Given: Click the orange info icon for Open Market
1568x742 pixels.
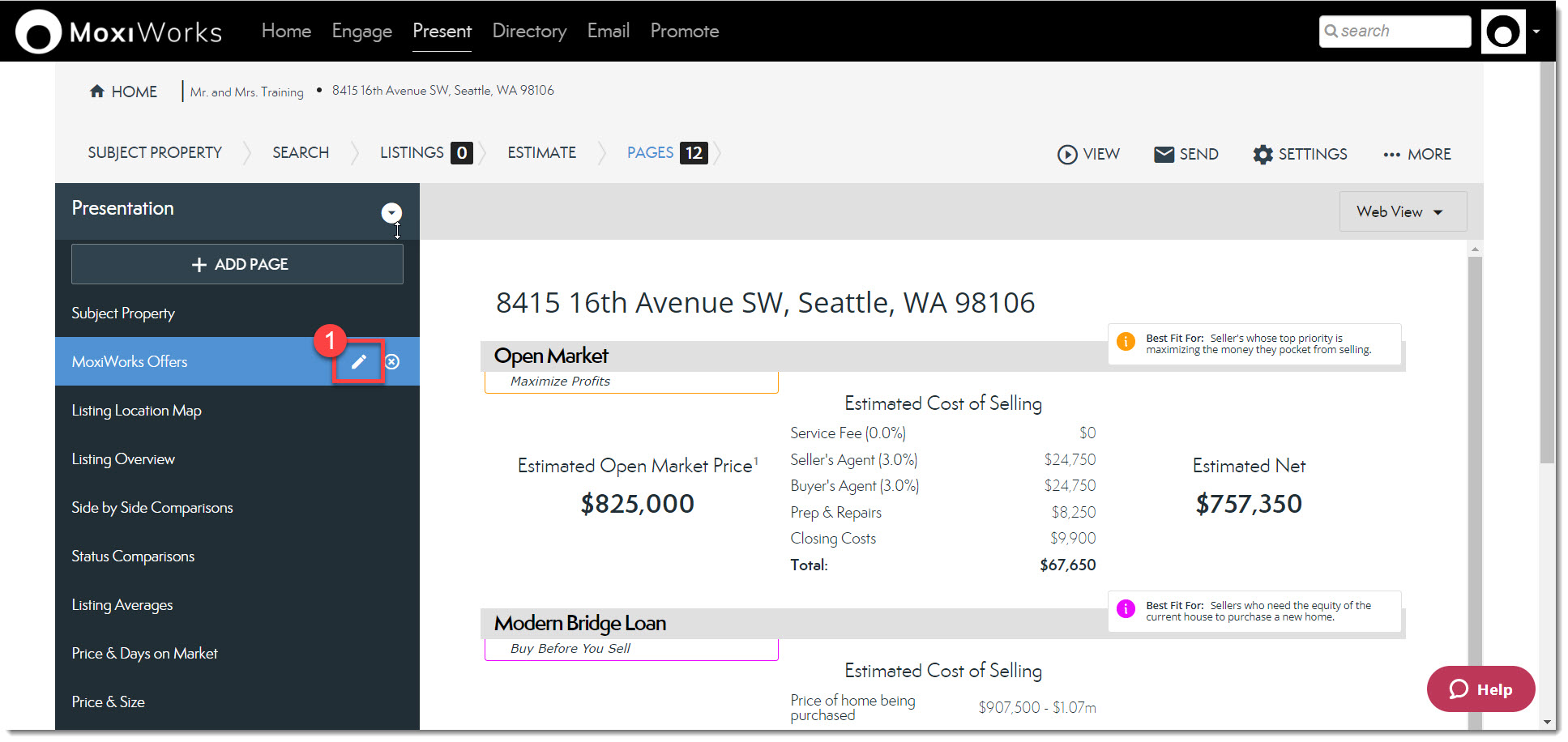Looking at the screenshot, I should point(1126,342).
